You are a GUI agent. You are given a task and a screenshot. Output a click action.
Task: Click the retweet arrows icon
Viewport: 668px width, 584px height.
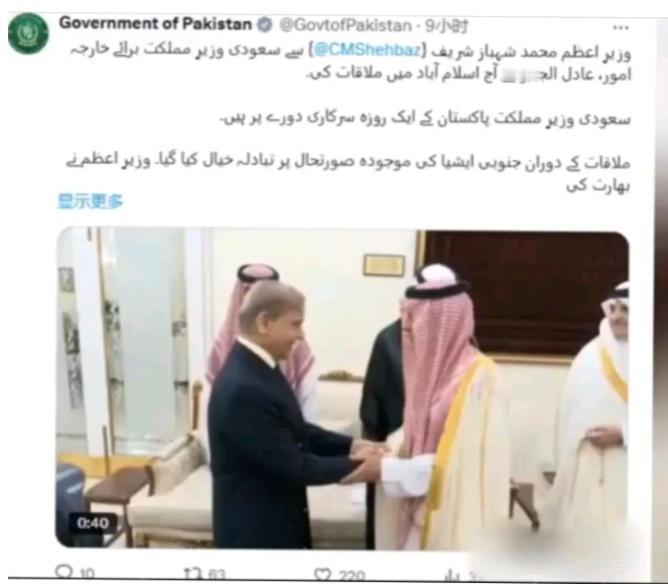pyautogui.click(x=192, y=573)
